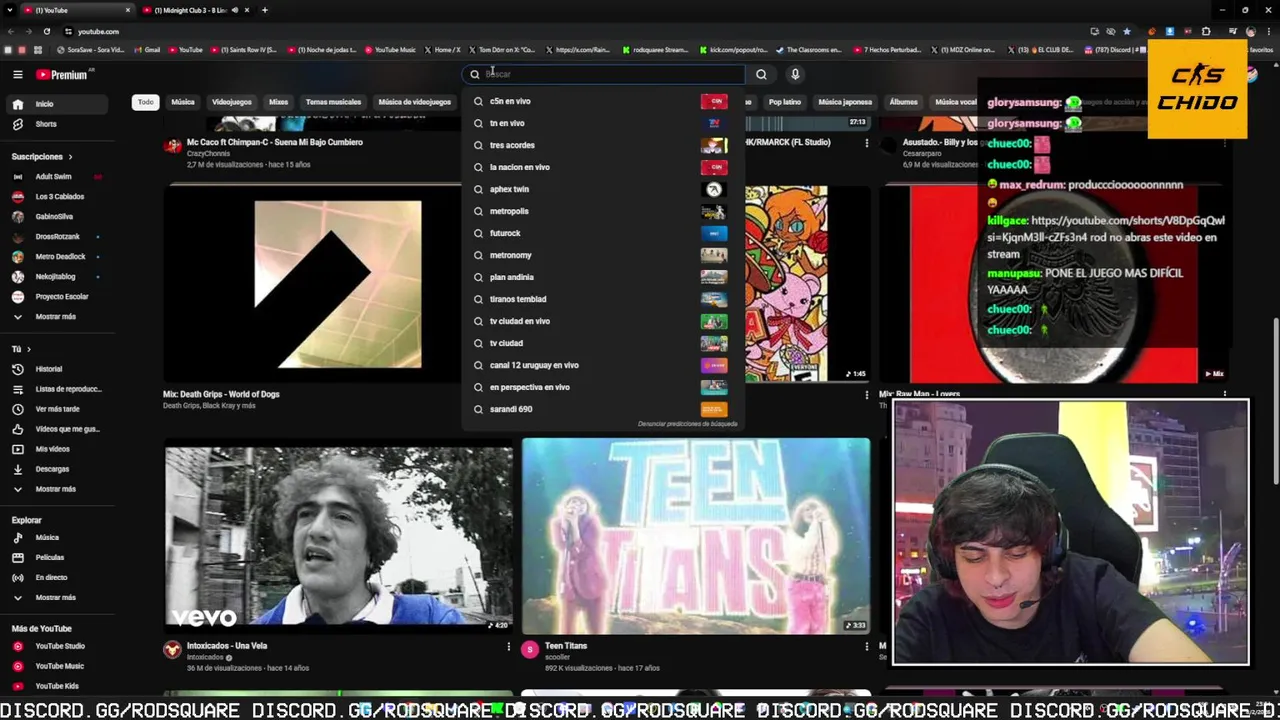
Task: Play the Teen Titans video thumbnail
Action: point(695,536)
